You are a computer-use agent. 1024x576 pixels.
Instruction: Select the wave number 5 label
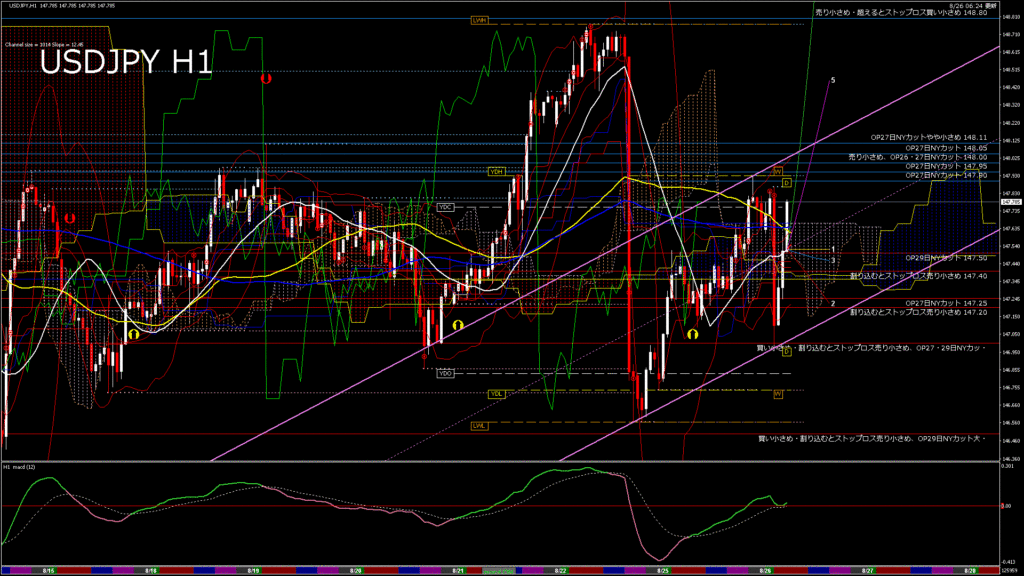[833, 79]
